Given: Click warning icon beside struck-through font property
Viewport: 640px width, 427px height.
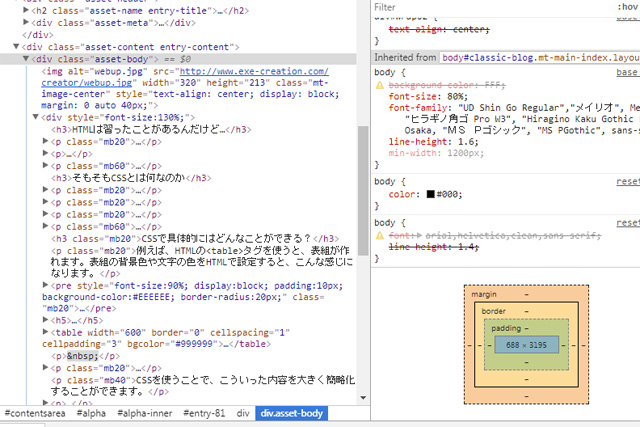Looking at the screenshot, I should point(380,235).
